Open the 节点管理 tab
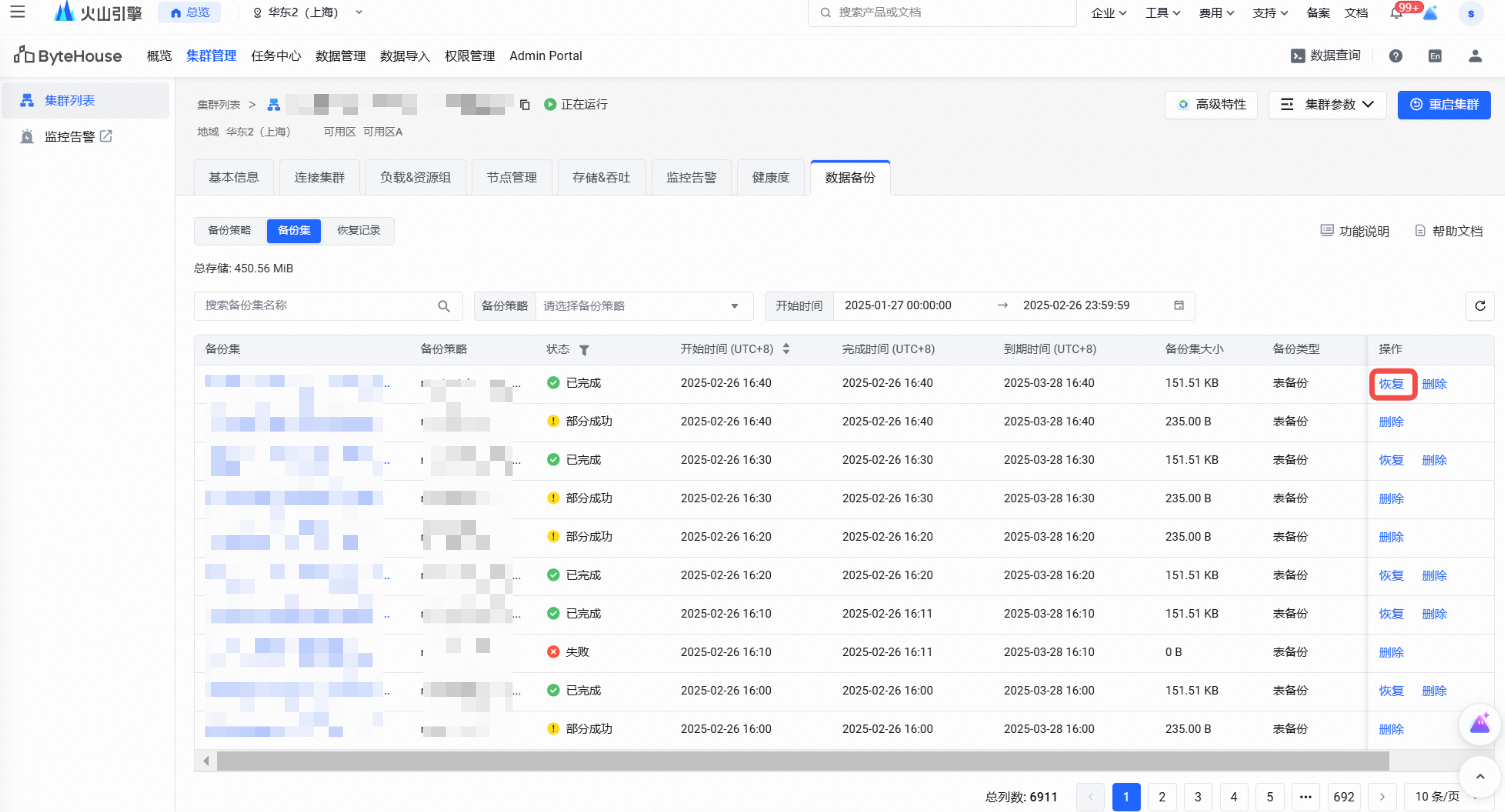Viewport: 1505px width, 812px height. coord(512,177)
